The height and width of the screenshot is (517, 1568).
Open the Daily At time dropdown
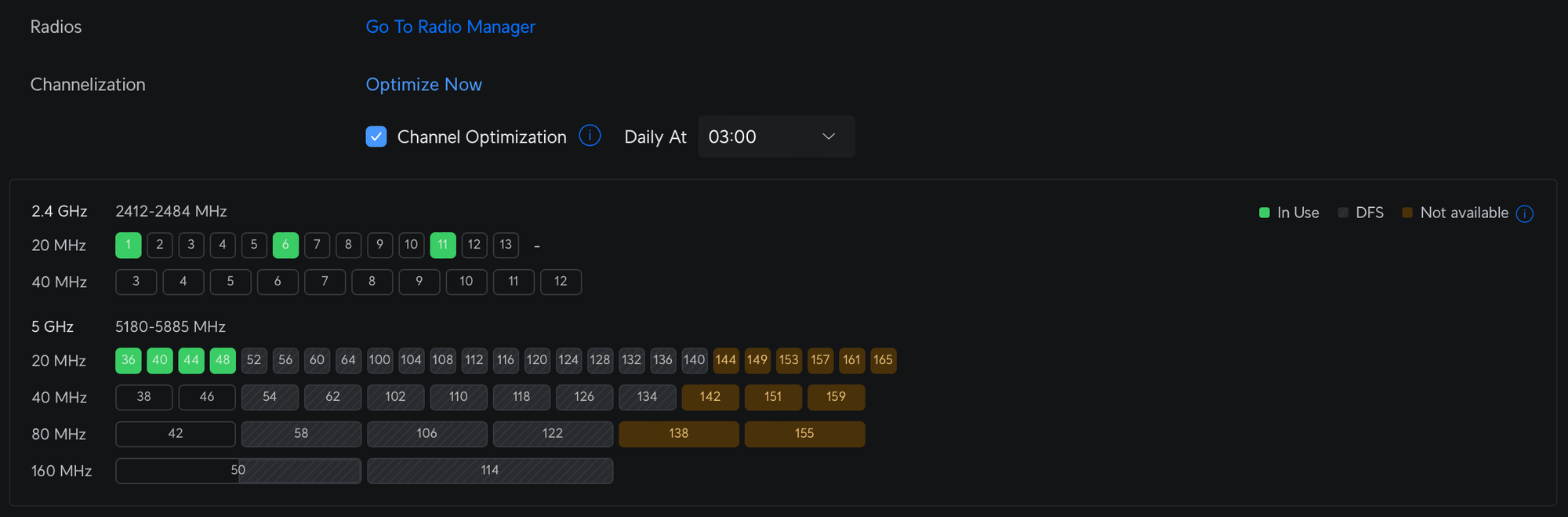775,137
